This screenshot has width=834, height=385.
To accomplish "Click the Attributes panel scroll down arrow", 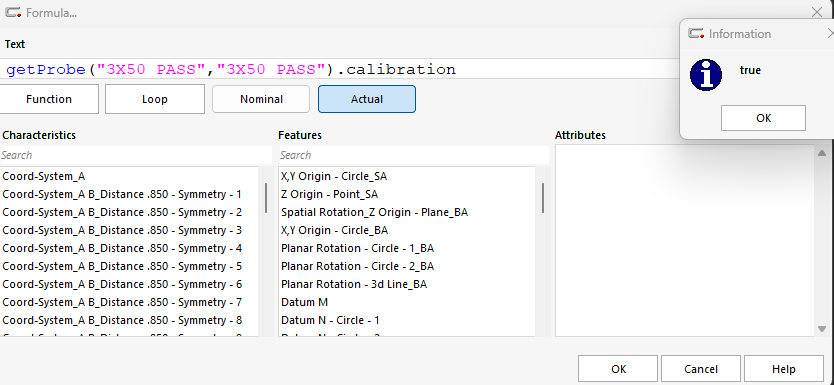I will [x=822, y=329].
